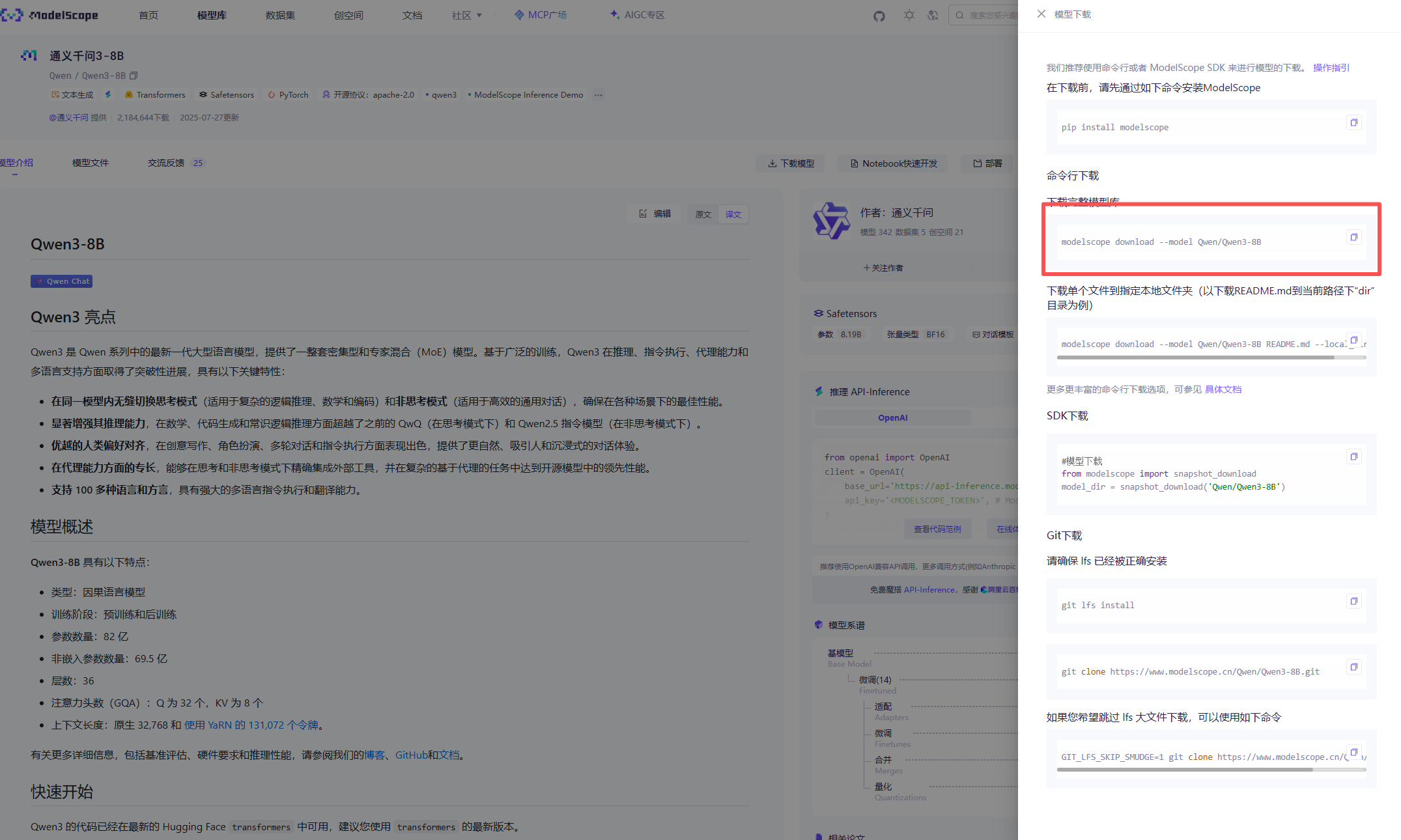The width and height of the screenshot is (1401, 840).
Task: Click the API-Inference link in free notice
Action: [929, 590]
